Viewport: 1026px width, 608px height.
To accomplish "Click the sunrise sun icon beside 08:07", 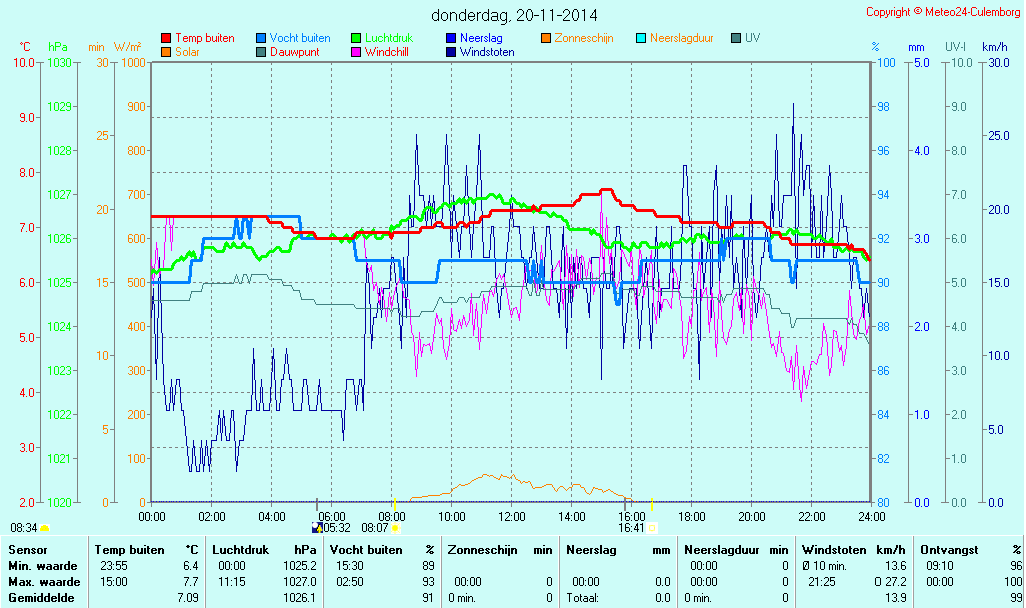I will click(x=395, y=528).
